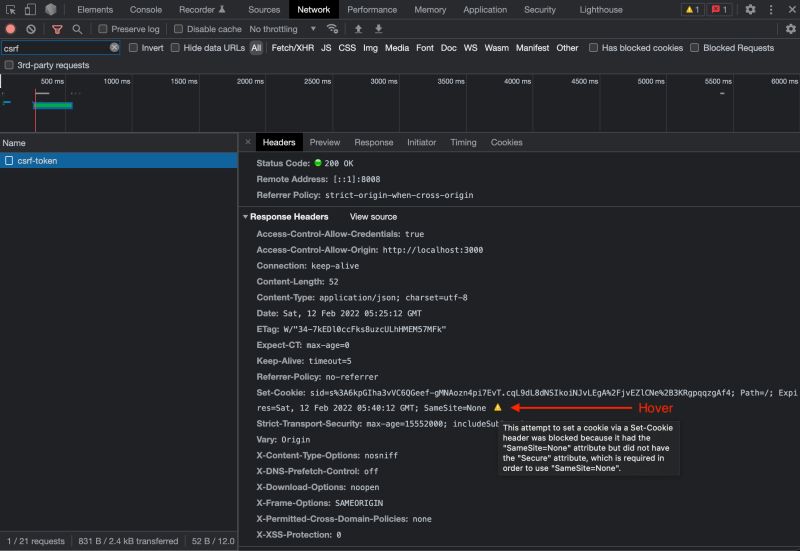The height and width of the screenshot is (551, 800).
Task: Open DevTools more options menu
Action: click(771, 9)
